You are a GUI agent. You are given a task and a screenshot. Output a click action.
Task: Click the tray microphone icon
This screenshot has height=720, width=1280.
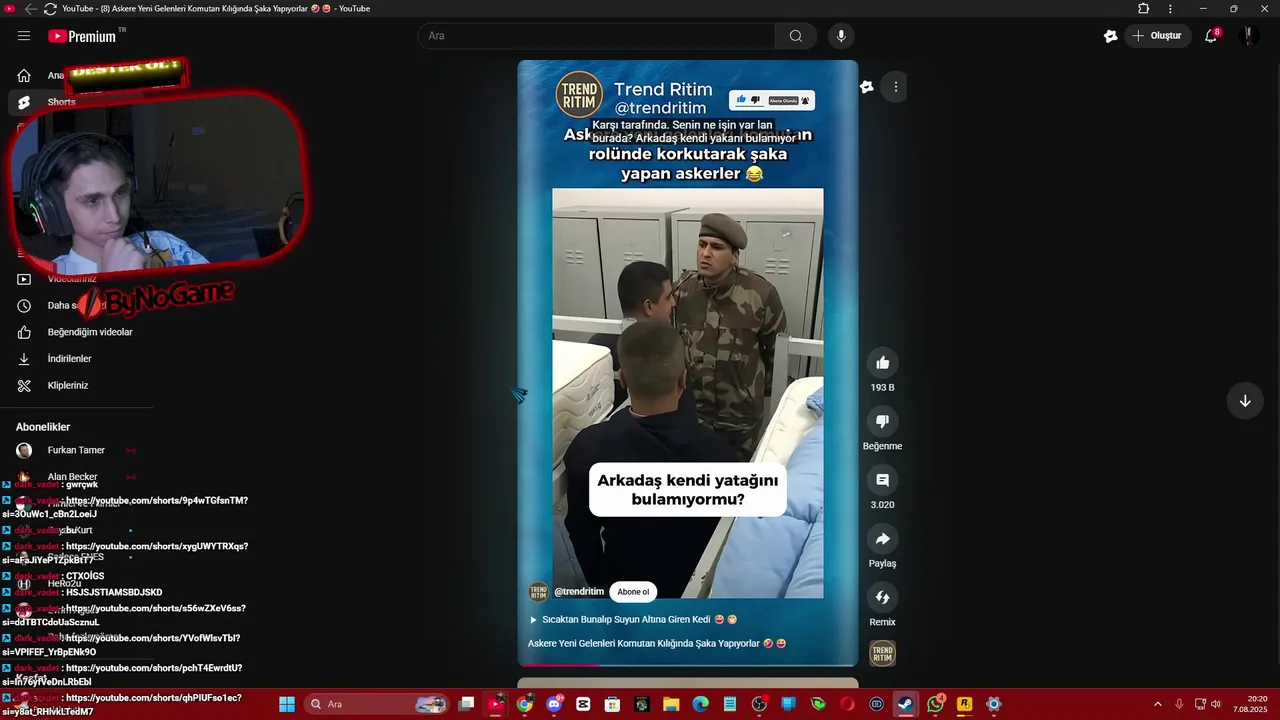point(1180,704)
